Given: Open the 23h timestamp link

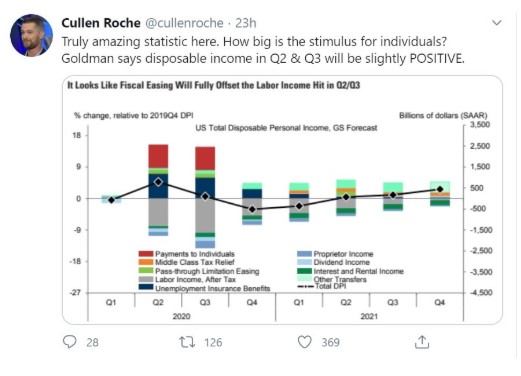Looking at the screenshot, I should (x=246, y=23).
